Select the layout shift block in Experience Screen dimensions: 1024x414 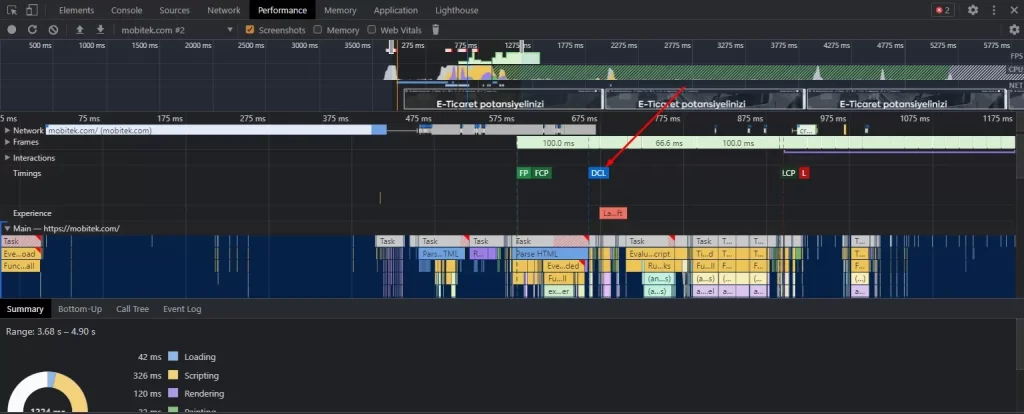coord(613,213)
